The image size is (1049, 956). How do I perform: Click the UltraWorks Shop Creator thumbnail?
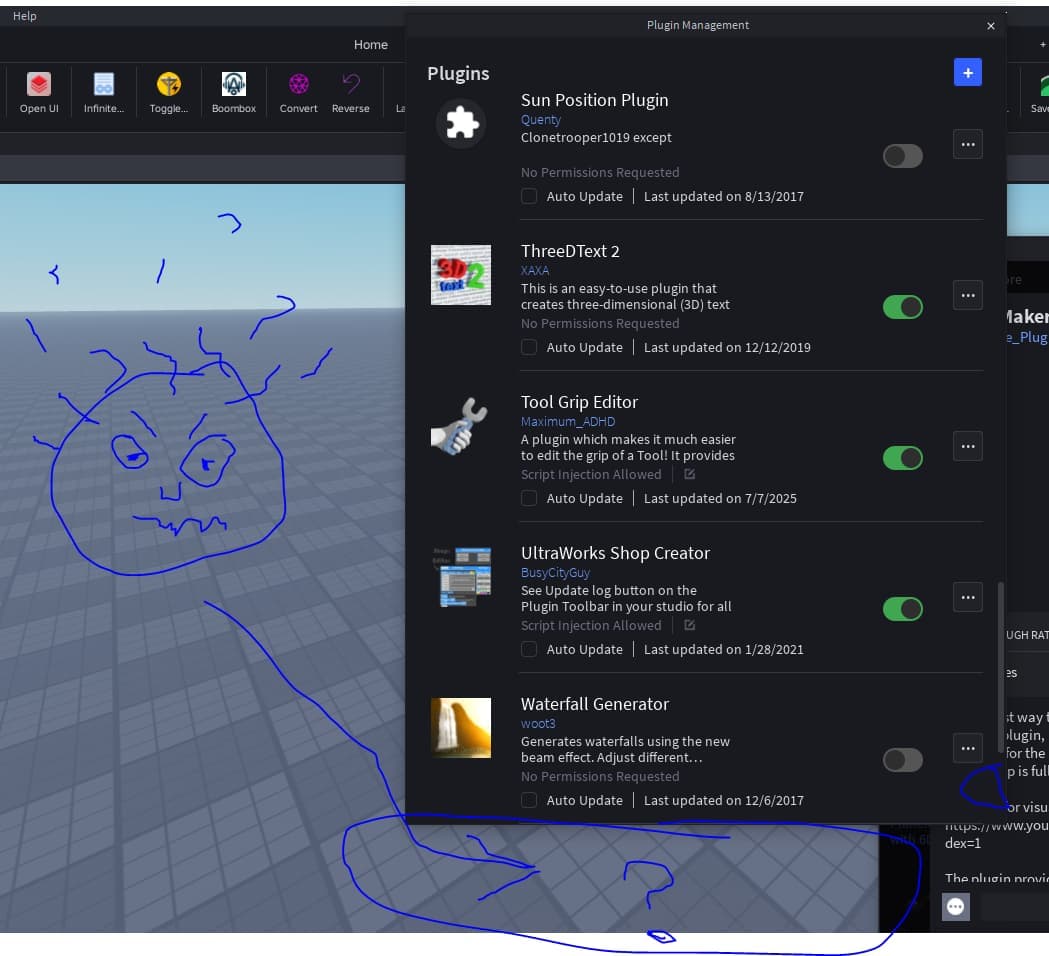point(461,577)
